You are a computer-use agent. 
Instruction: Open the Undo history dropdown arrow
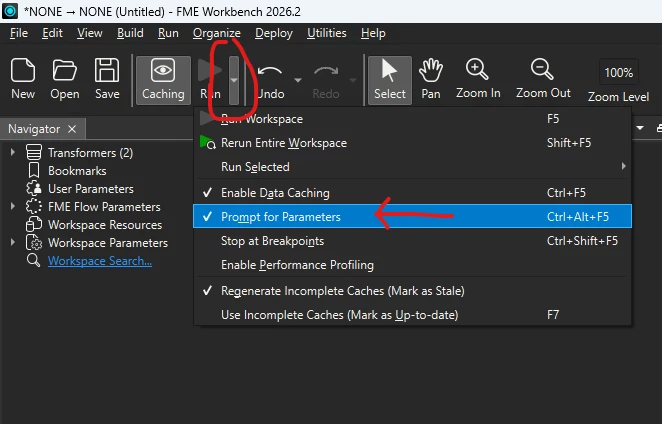click(298, 80)
